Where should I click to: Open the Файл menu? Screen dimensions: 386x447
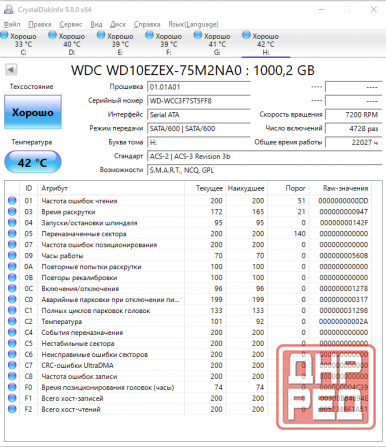click(x=12, y=24)
